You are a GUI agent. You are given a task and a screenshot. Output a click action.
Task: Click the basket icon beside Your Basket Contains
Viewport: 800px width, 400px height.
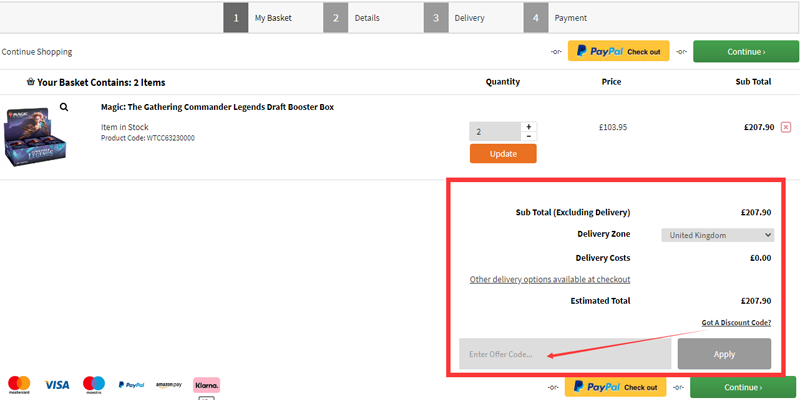(x=31, y=82)
